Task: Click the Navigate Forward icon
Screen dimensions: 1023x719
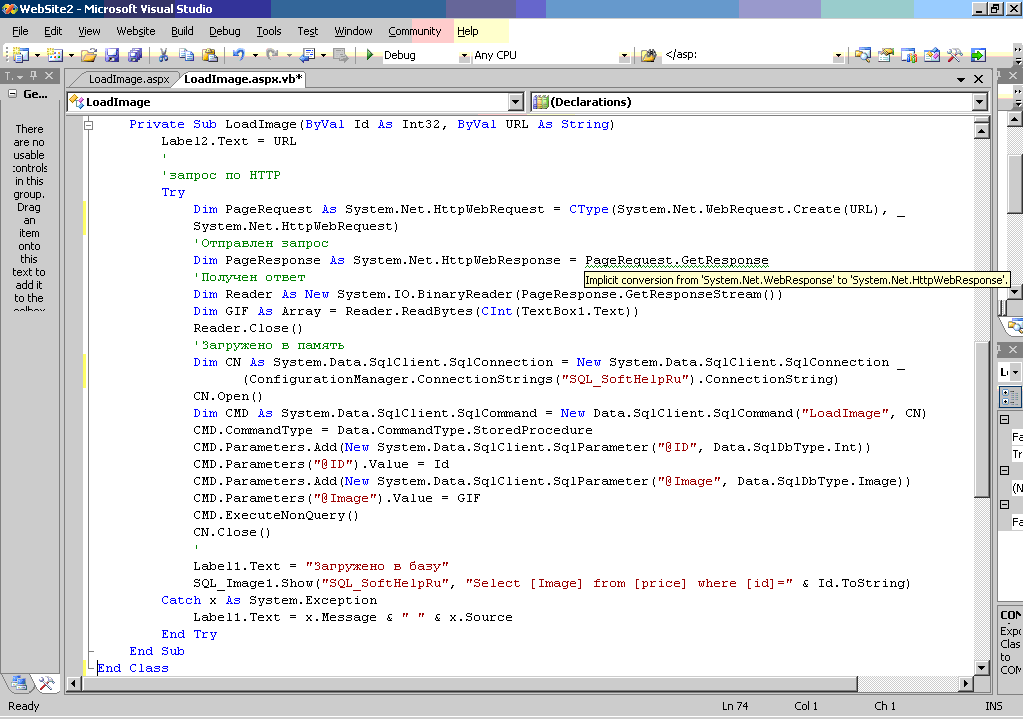Action: [341, 55]
